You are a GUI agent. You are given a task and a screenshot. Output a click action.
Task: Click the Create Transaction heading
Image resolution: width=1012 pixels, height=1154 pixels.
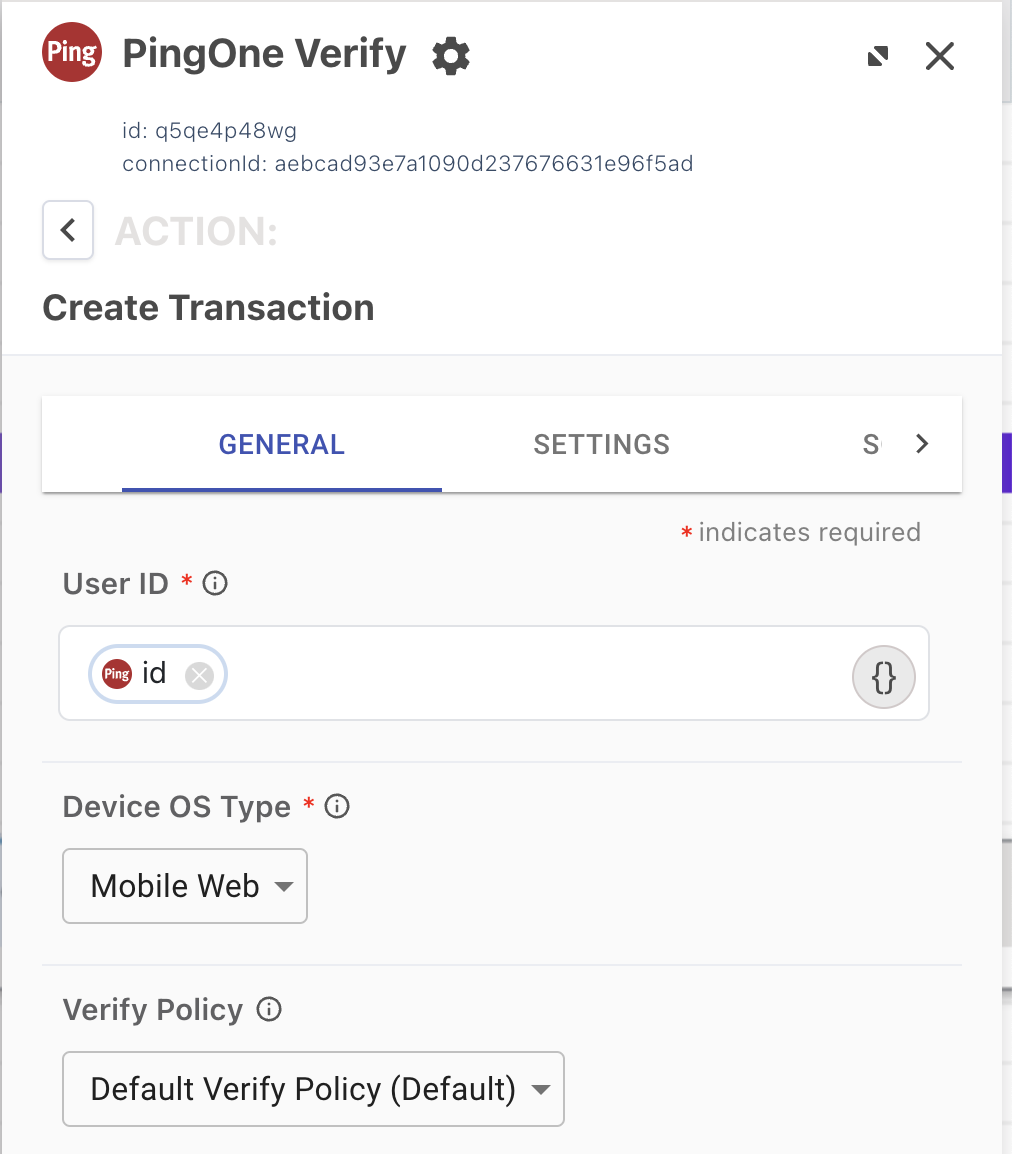[x=207, y=308]
